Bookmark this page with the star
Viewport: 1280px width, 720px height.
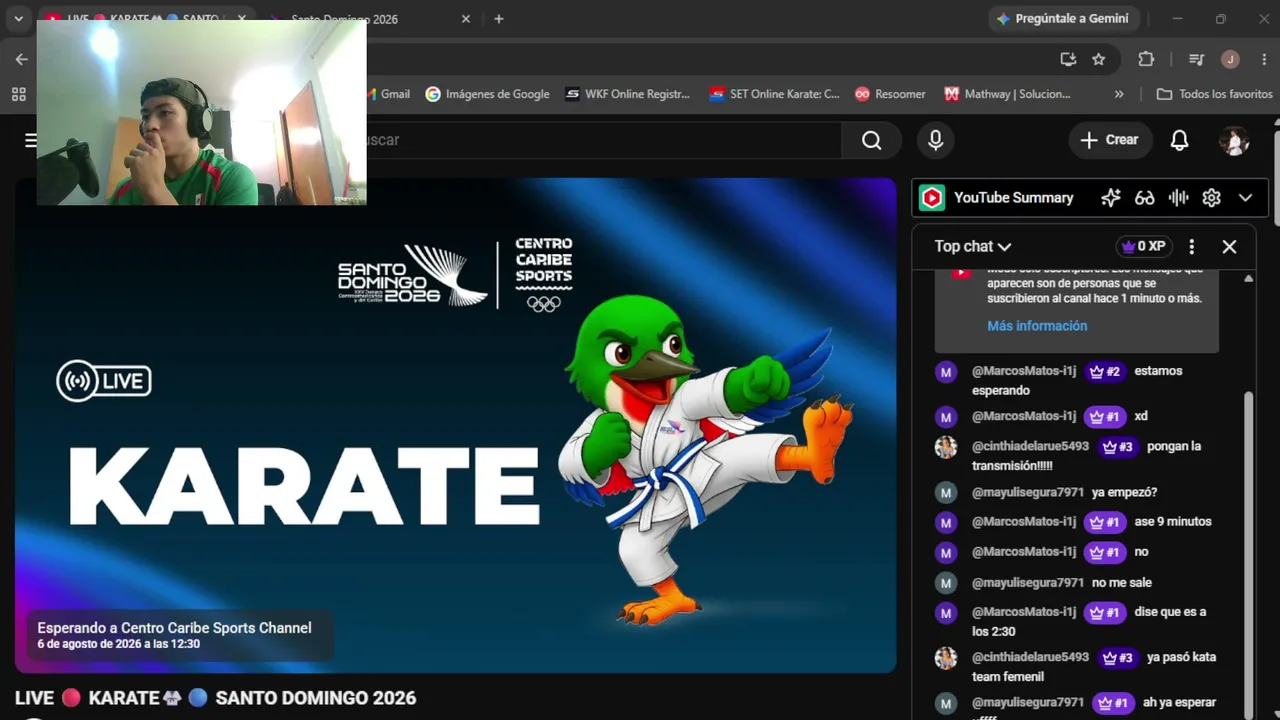tap(1099, 59)
